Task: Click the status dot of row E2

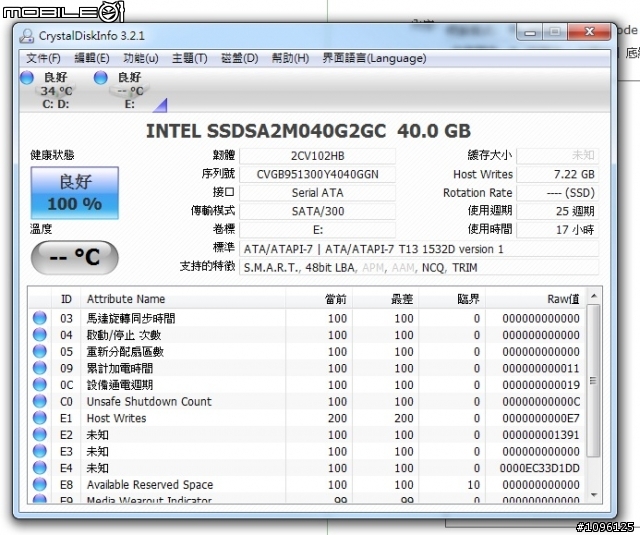Action: tap(40, 435)
